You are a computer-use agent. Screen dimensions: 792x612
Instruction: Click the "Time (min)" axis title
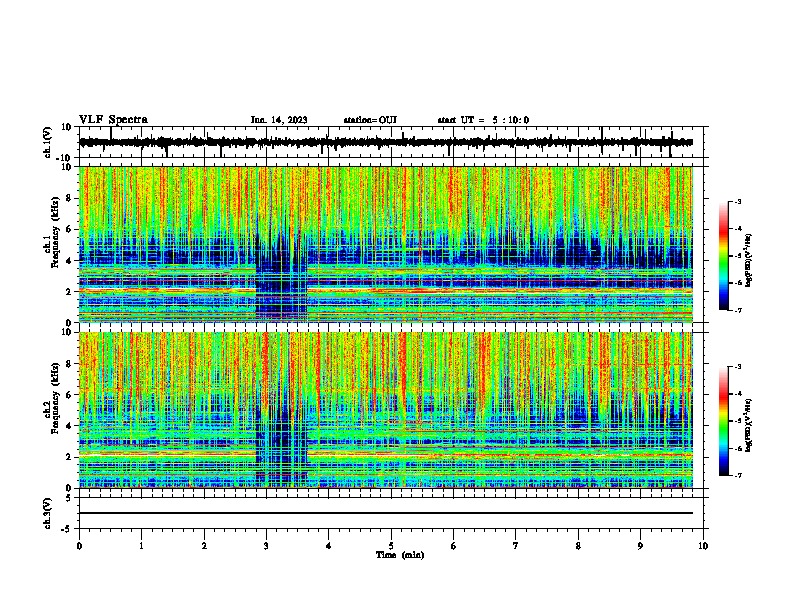(x=400, y=555)
